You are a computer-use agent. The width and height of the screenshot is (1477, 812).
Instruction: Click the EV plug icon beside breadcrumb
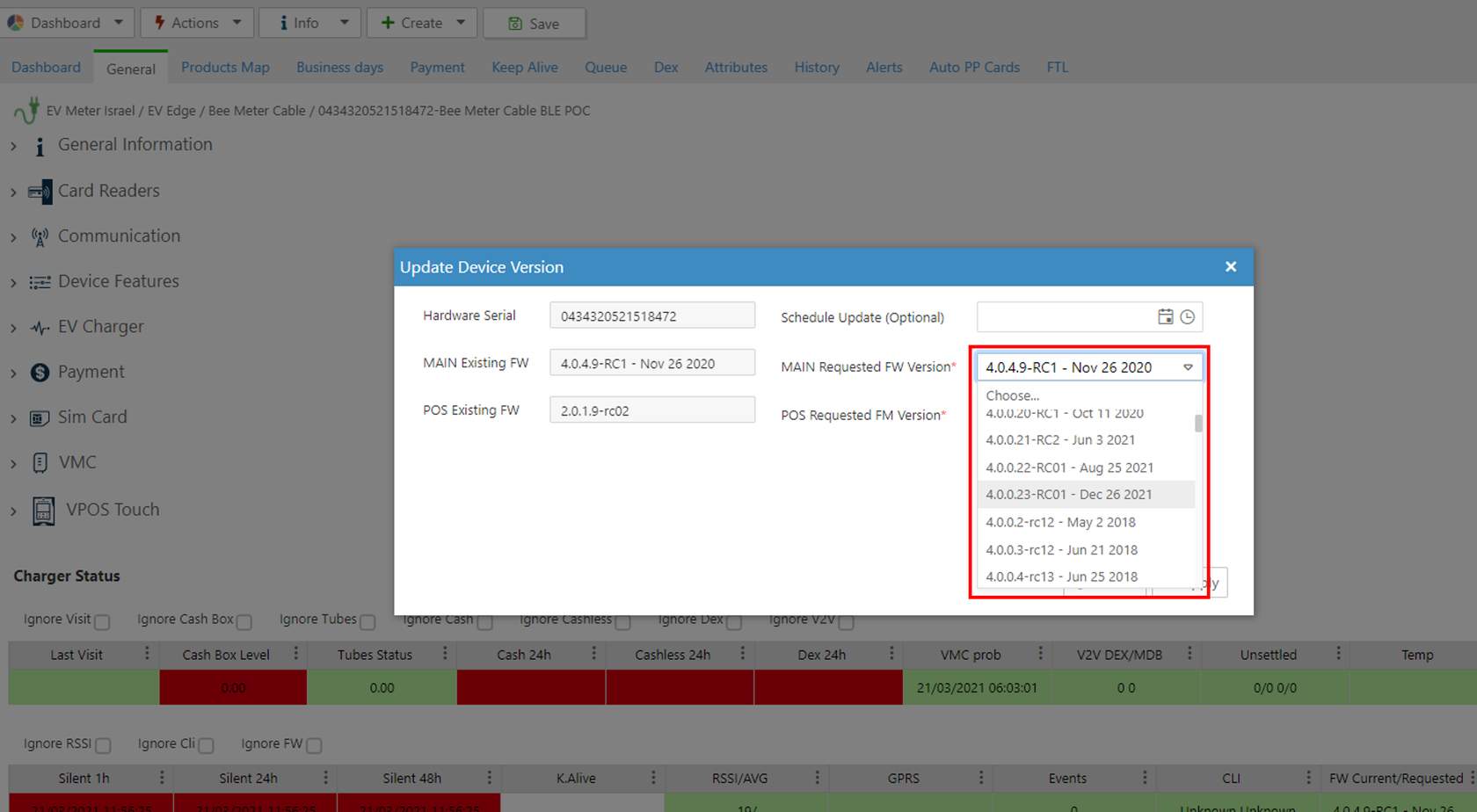pos(26,112)
